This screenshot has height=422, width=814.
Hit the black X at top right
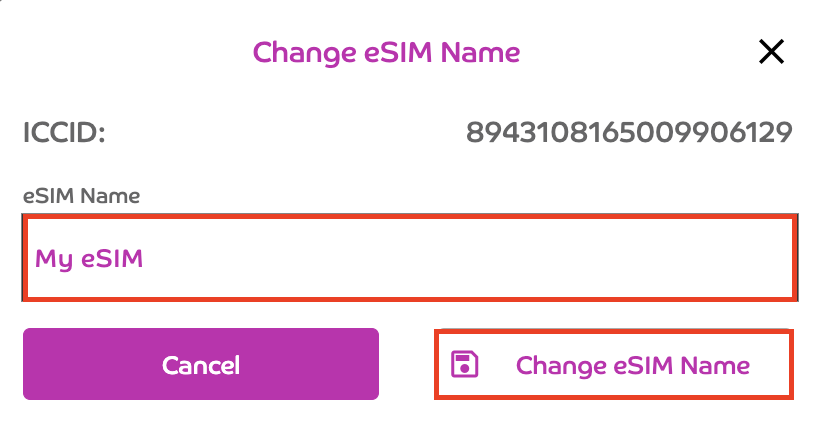pyautogui.click(x=771, y=52)
